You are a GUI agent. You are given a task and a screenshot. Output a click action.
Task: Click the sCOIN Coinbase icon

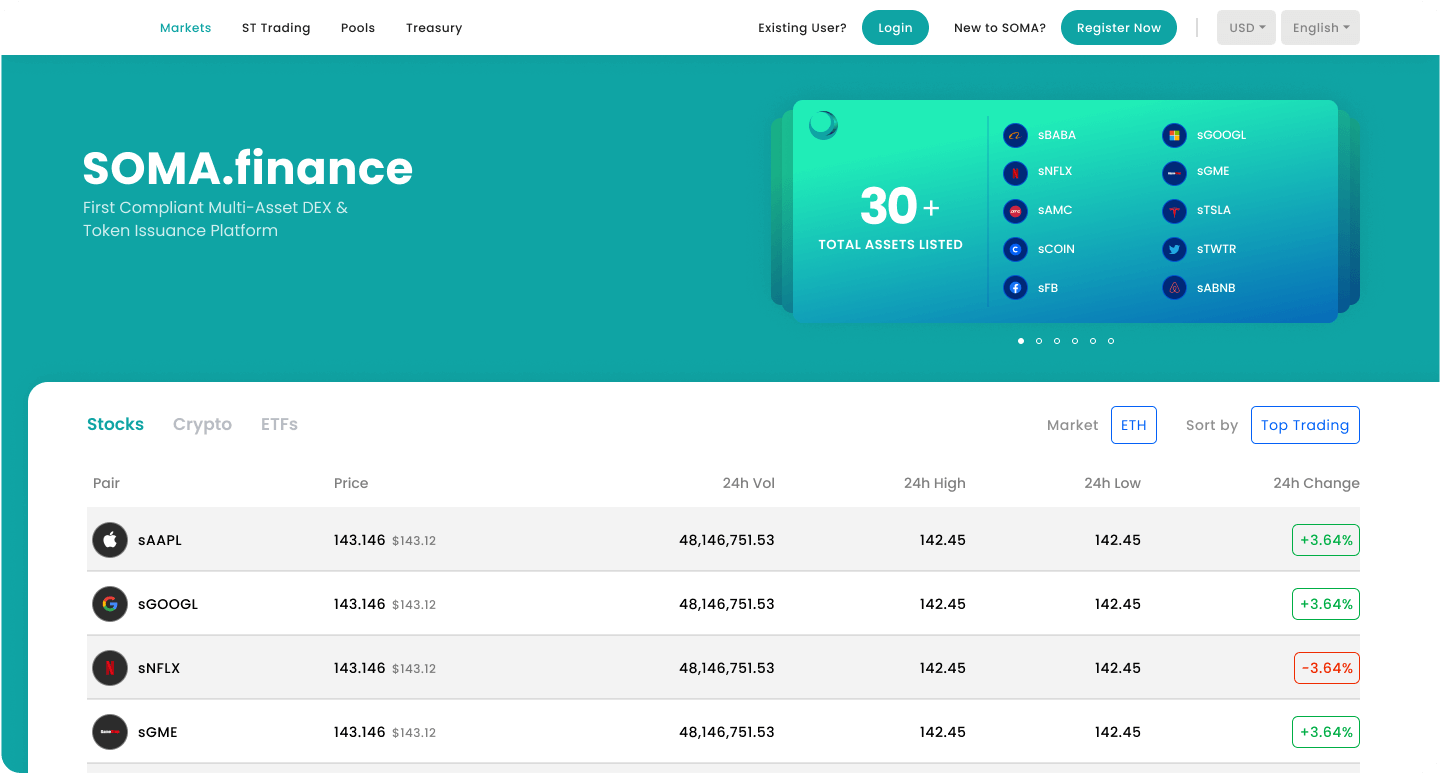1015,249
